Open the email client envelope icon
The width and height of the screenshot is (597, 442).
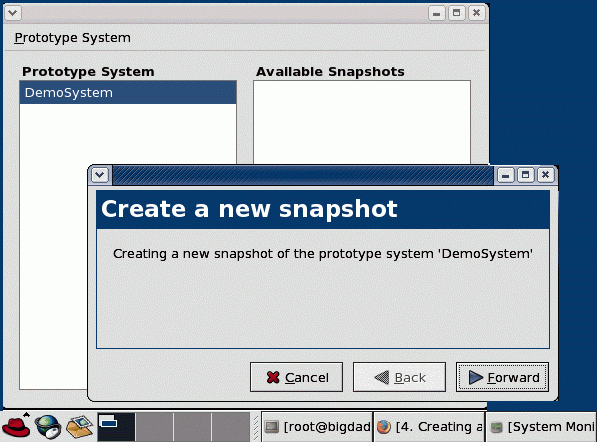pyautogui.click(x=80, y=426)
